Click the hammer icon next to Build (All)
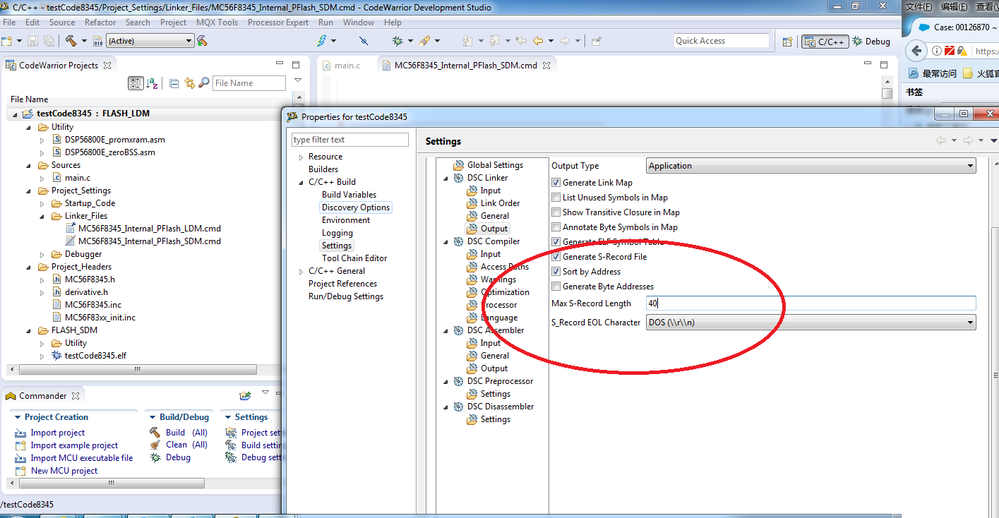Screen dimensions: 999x518 tap(155, 432)
